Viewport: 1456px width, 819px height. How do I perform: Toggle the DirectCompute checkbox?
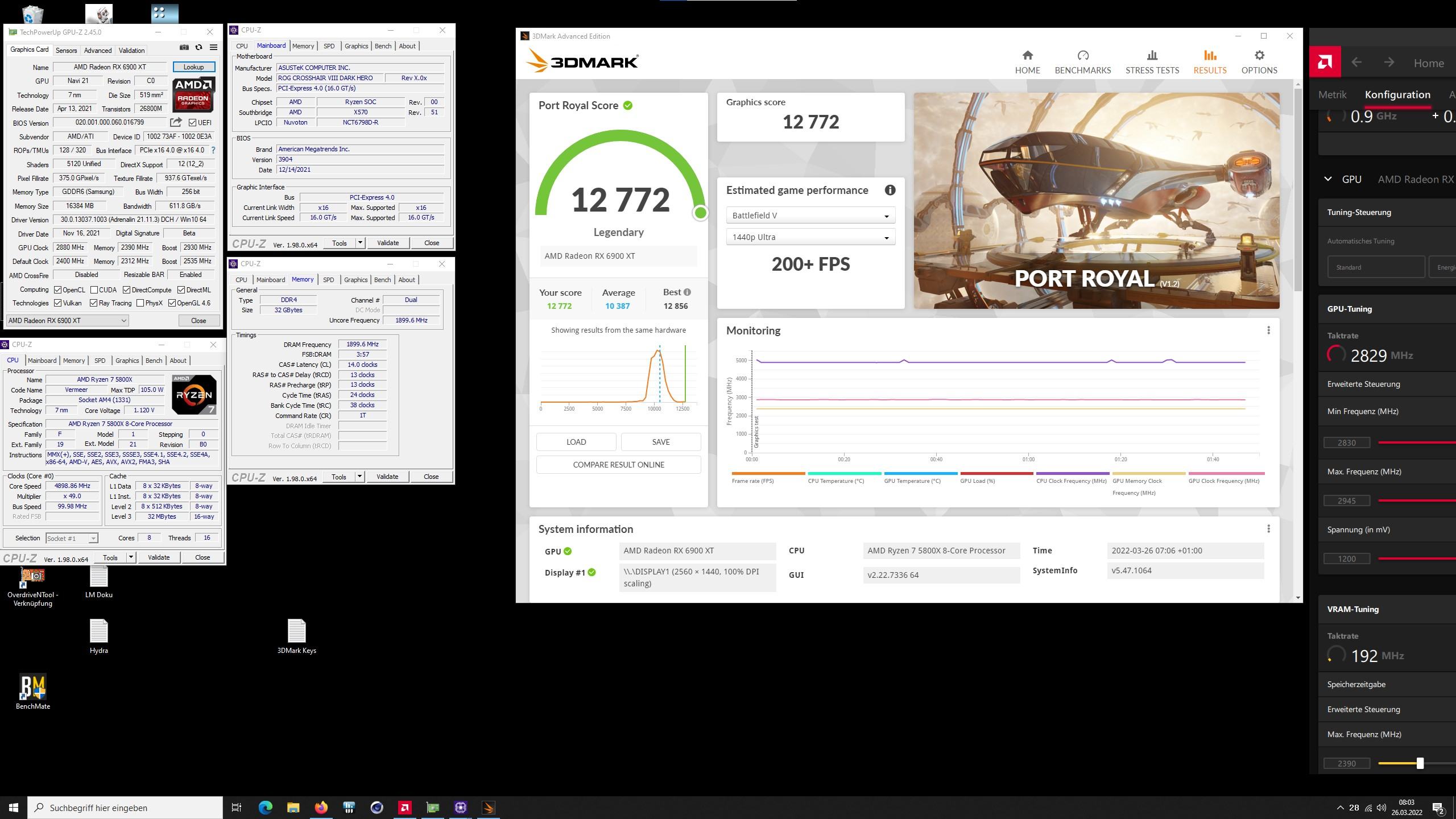pos(127,290)
